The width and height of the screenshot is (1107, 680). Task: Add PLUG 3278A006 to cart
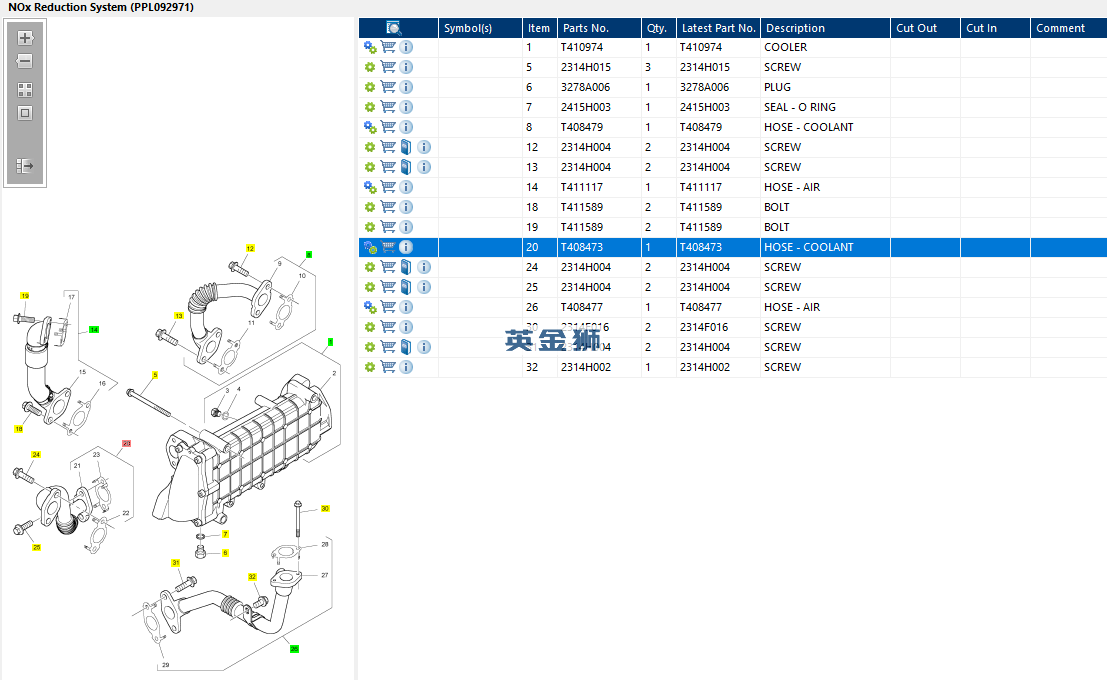388,87
